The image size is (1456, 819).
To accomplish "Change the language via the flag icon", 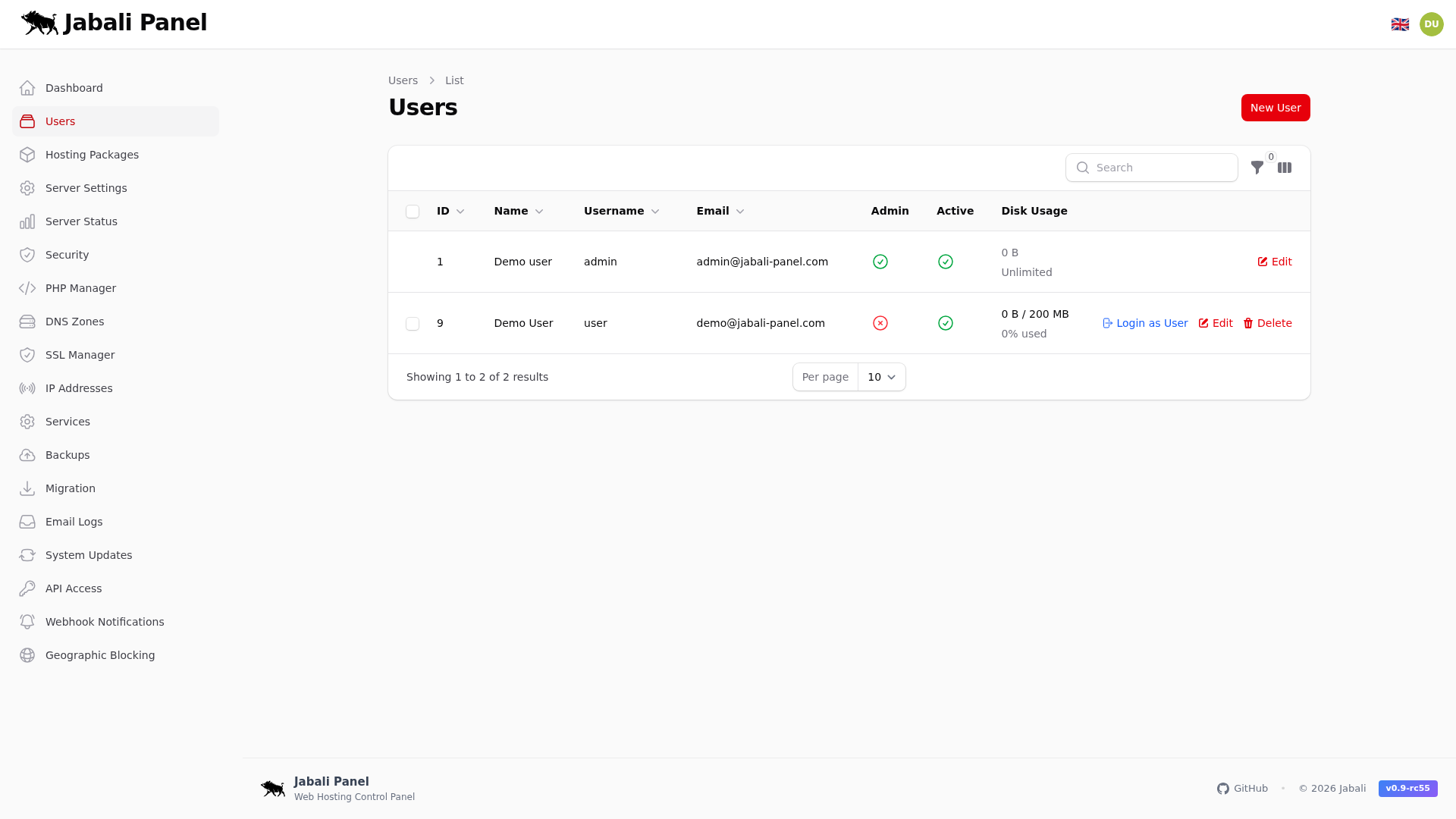I will click(1401, 24).
